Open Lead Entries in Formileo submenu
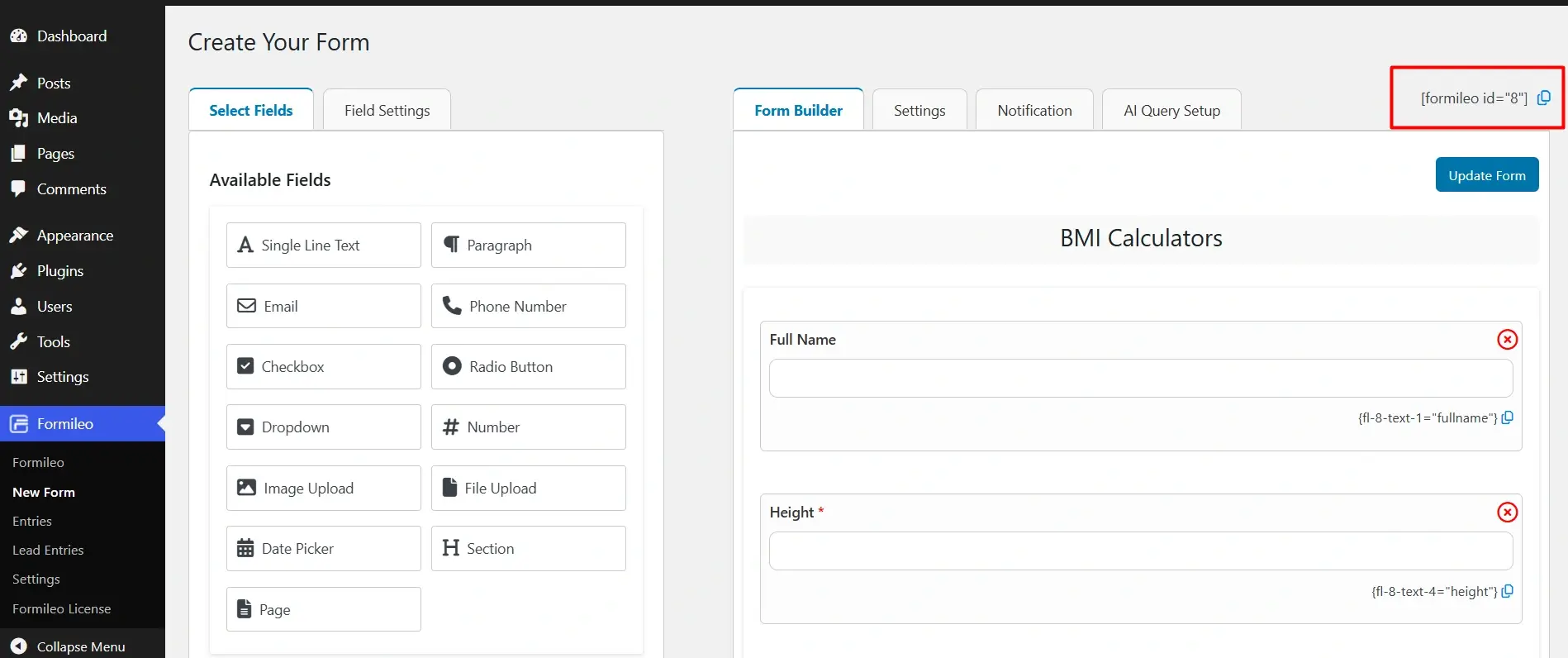1568x658 pixels. 48,551
